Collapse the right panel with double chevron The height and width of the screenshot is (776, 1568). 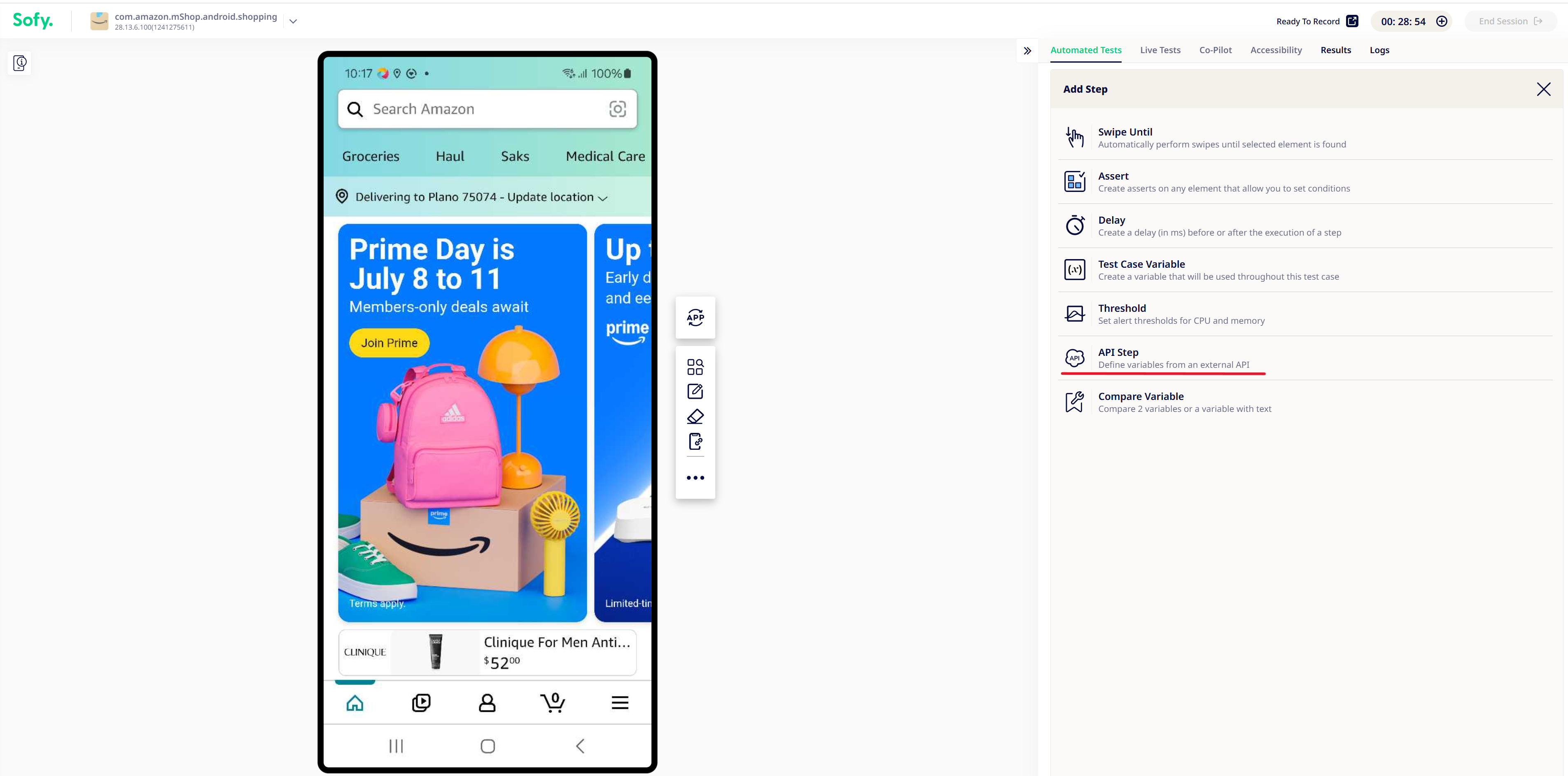pos(1027,51)
